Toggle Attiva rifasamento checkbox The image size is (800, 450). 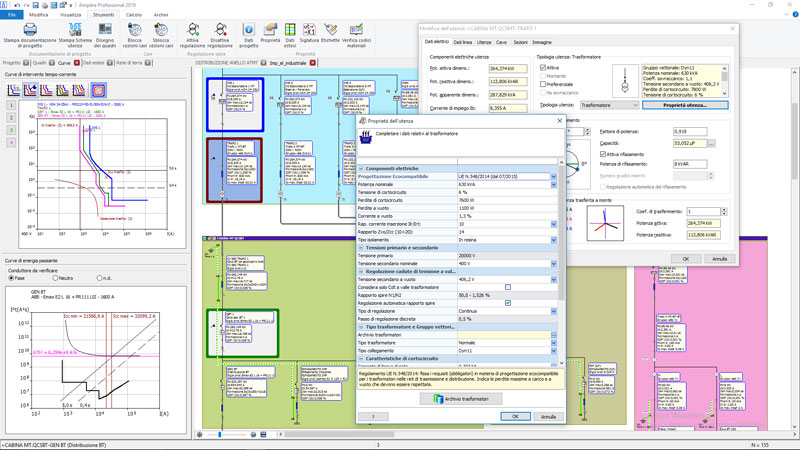[x=603, y=154]
